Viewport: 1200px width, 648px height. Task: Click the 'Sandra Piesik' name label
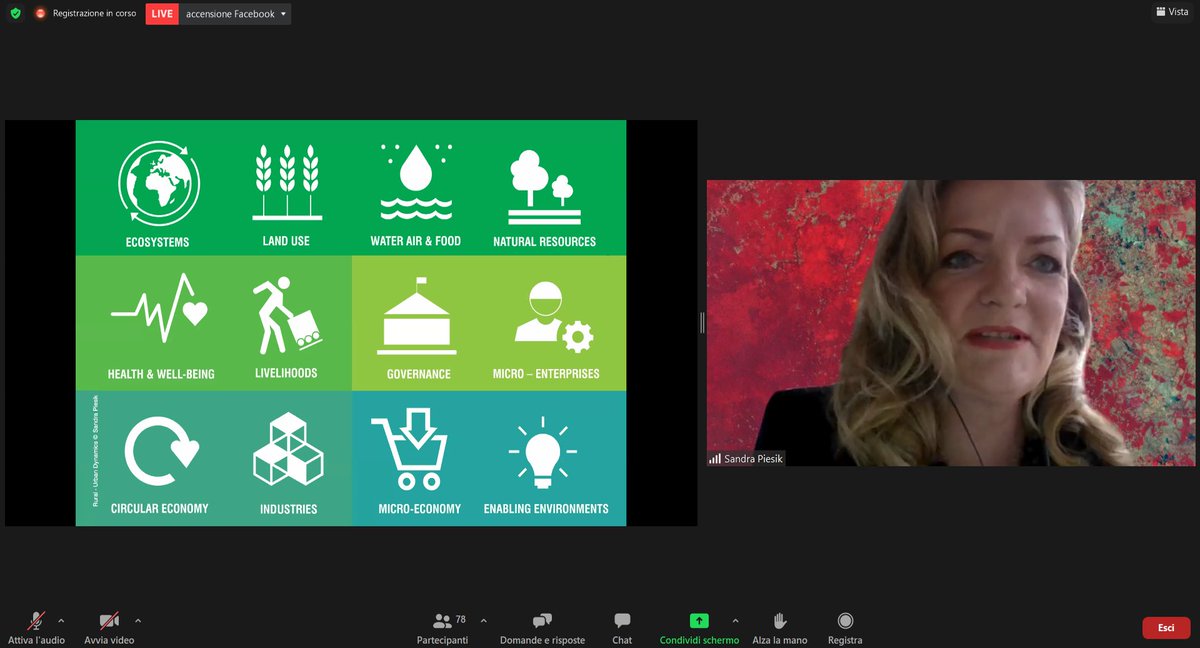coord(755,459)
